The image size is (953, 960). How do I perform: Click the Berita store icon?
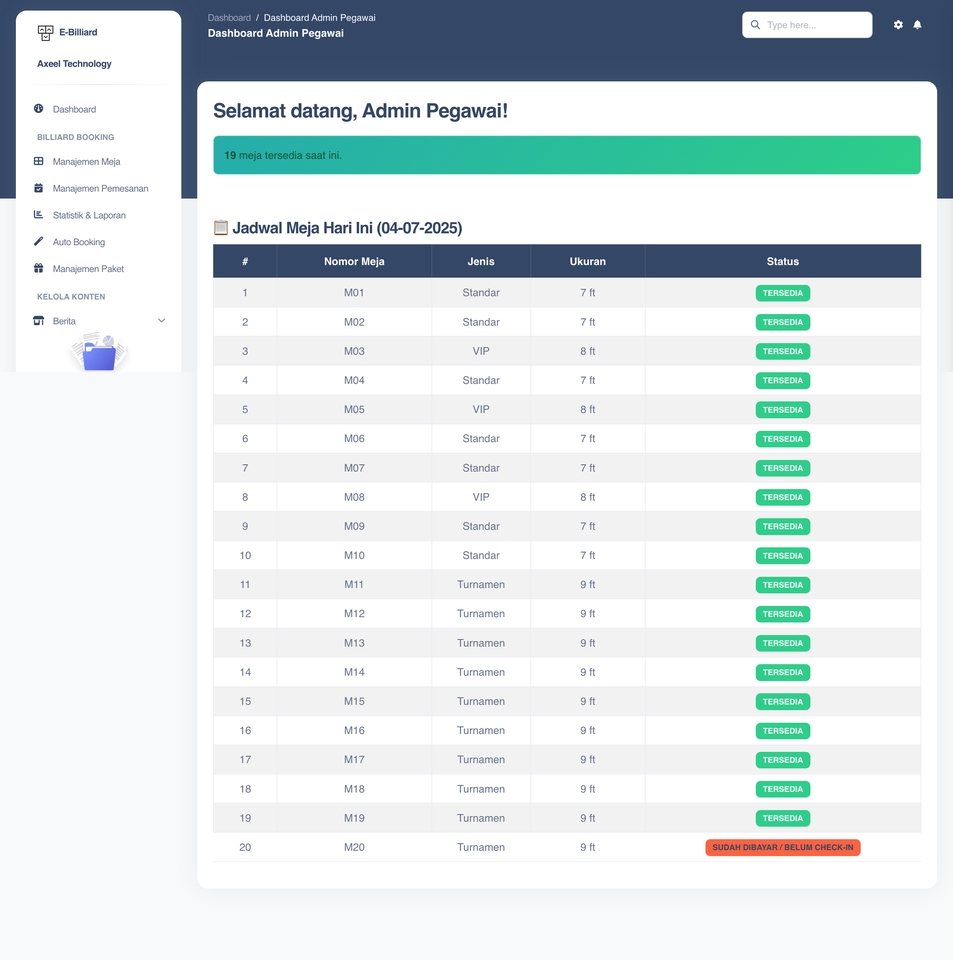point(39,321)
